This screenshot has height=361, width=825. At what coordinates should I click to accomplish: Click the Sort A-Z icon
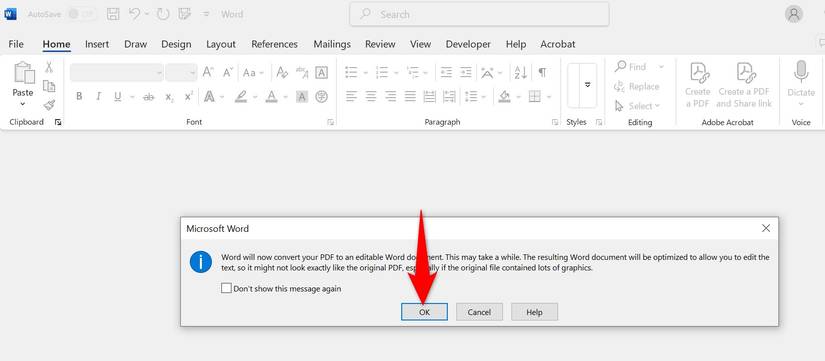pyautogui.click(x=520, y=73)
